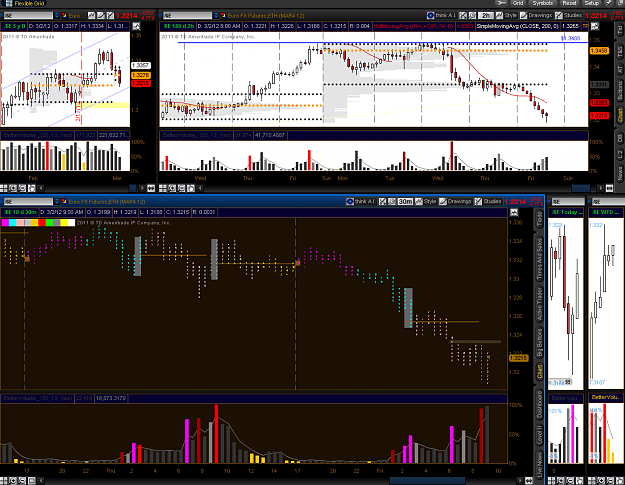Open the Setup menu
The width and height of the screenshot is (625, 485).
(592, 3)
